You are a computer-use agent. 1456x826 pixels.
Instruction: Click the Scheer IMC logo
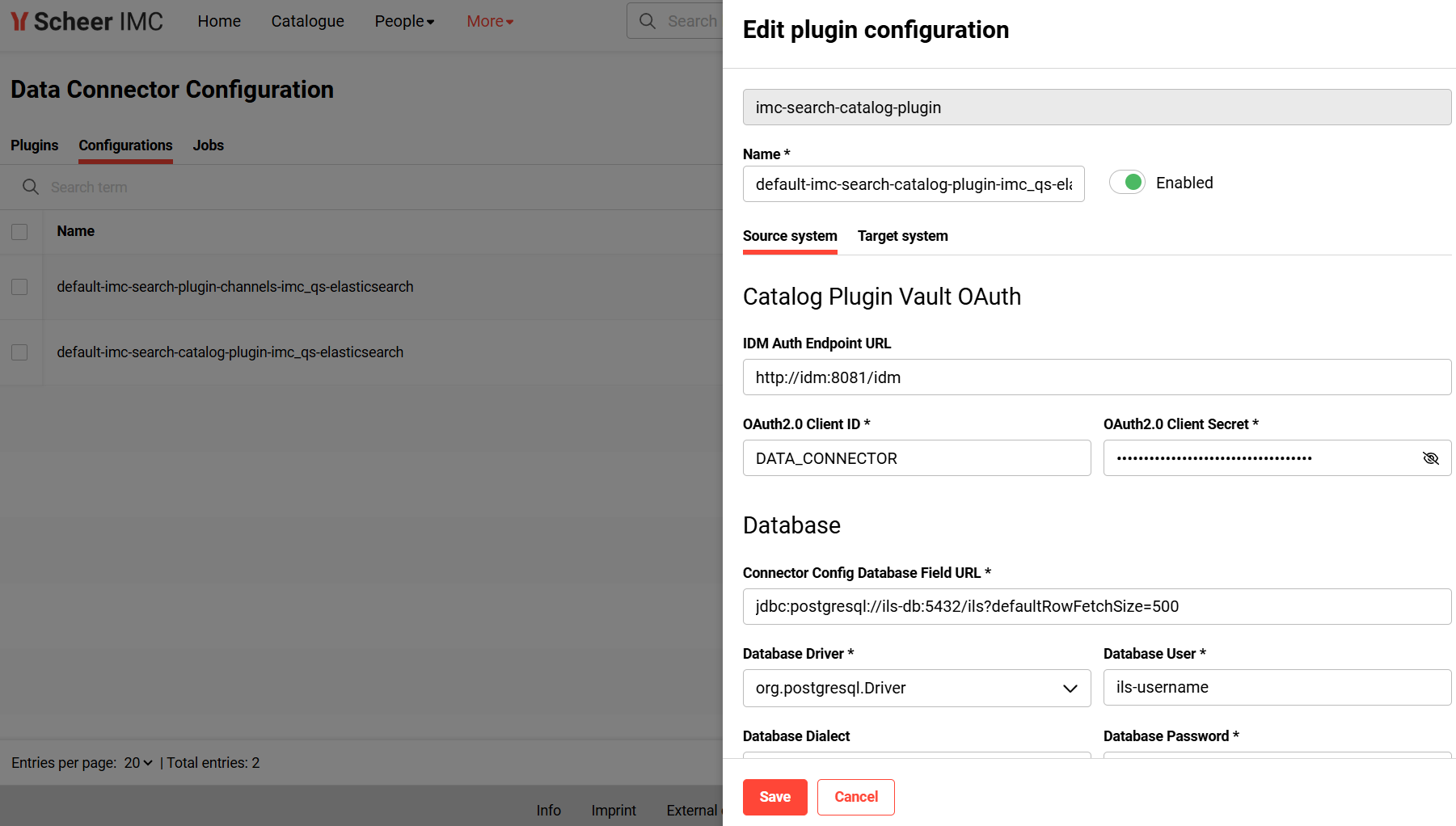pos(87,22)
